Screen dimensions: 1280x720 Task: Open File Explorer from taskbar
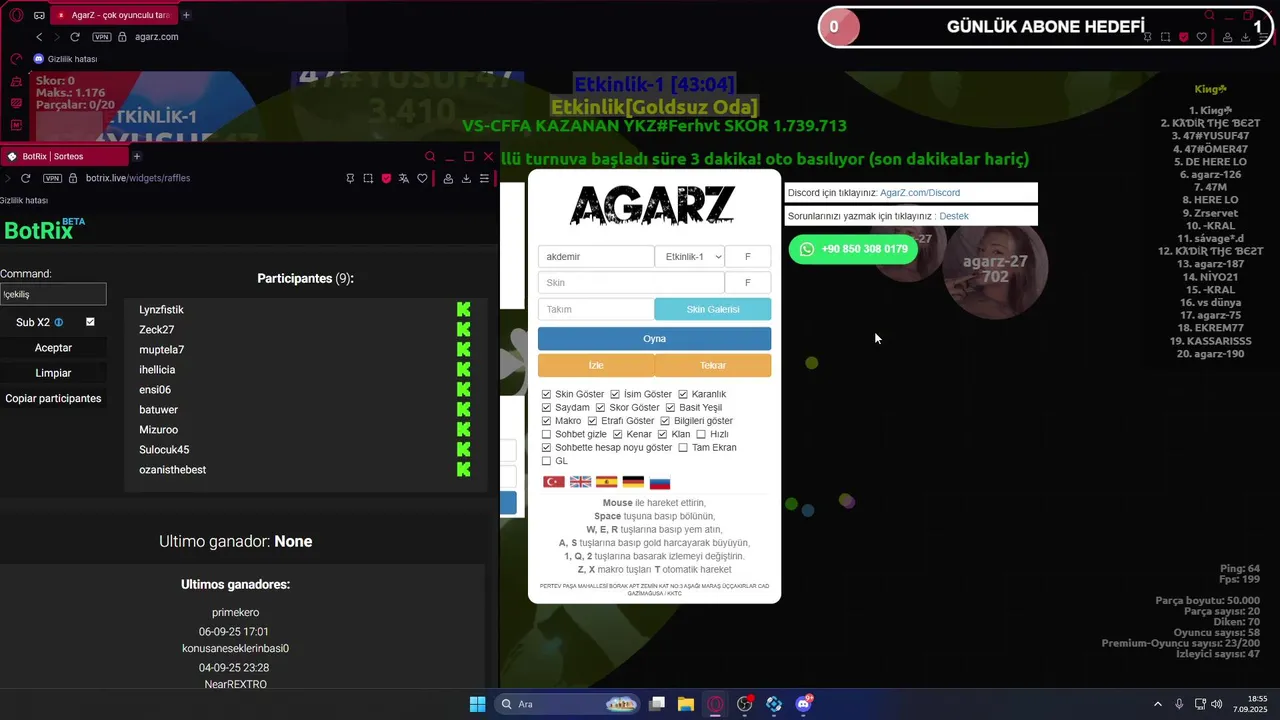pos(686,704)
